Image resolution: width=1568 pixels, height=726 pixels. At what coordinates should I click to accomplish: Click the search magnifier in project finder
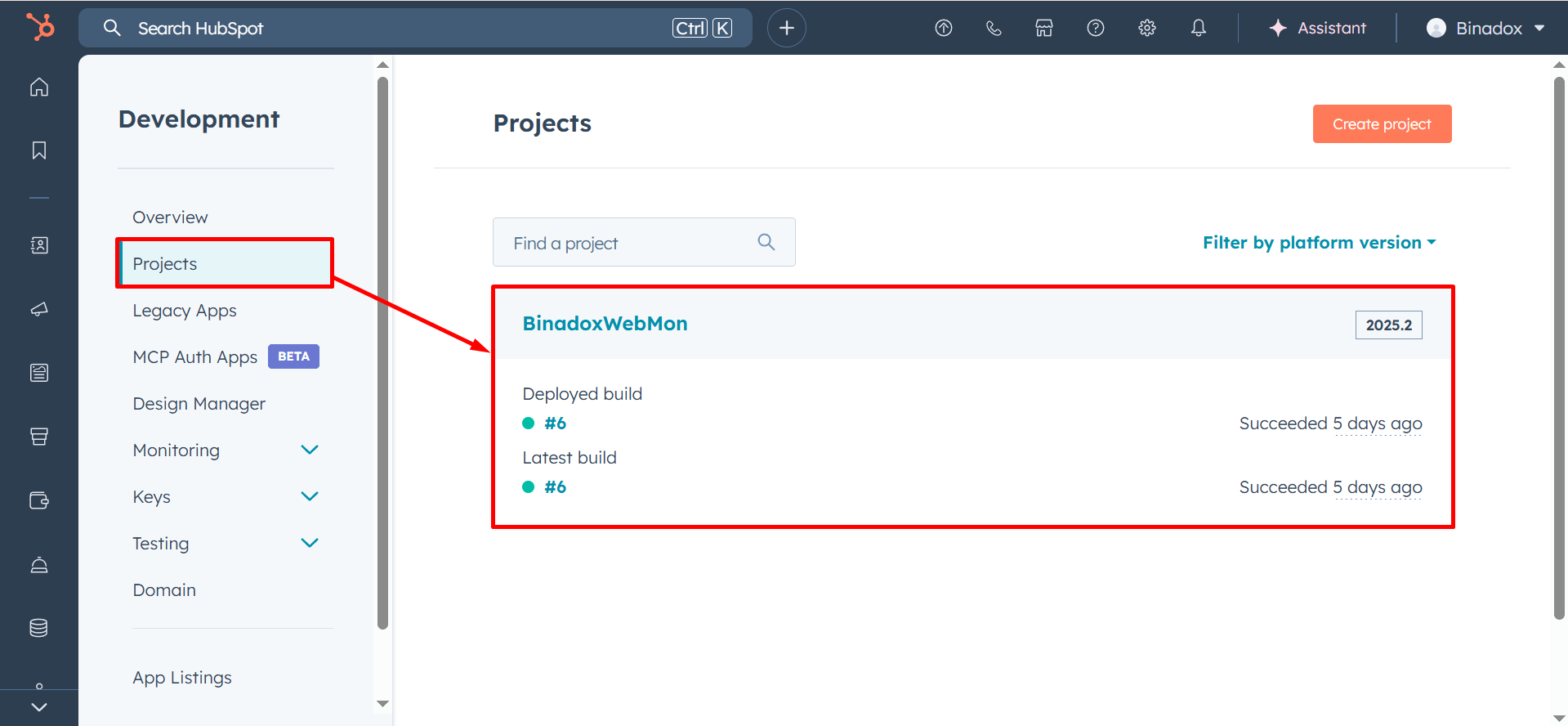pyautogui.click(x=766, y=242)
